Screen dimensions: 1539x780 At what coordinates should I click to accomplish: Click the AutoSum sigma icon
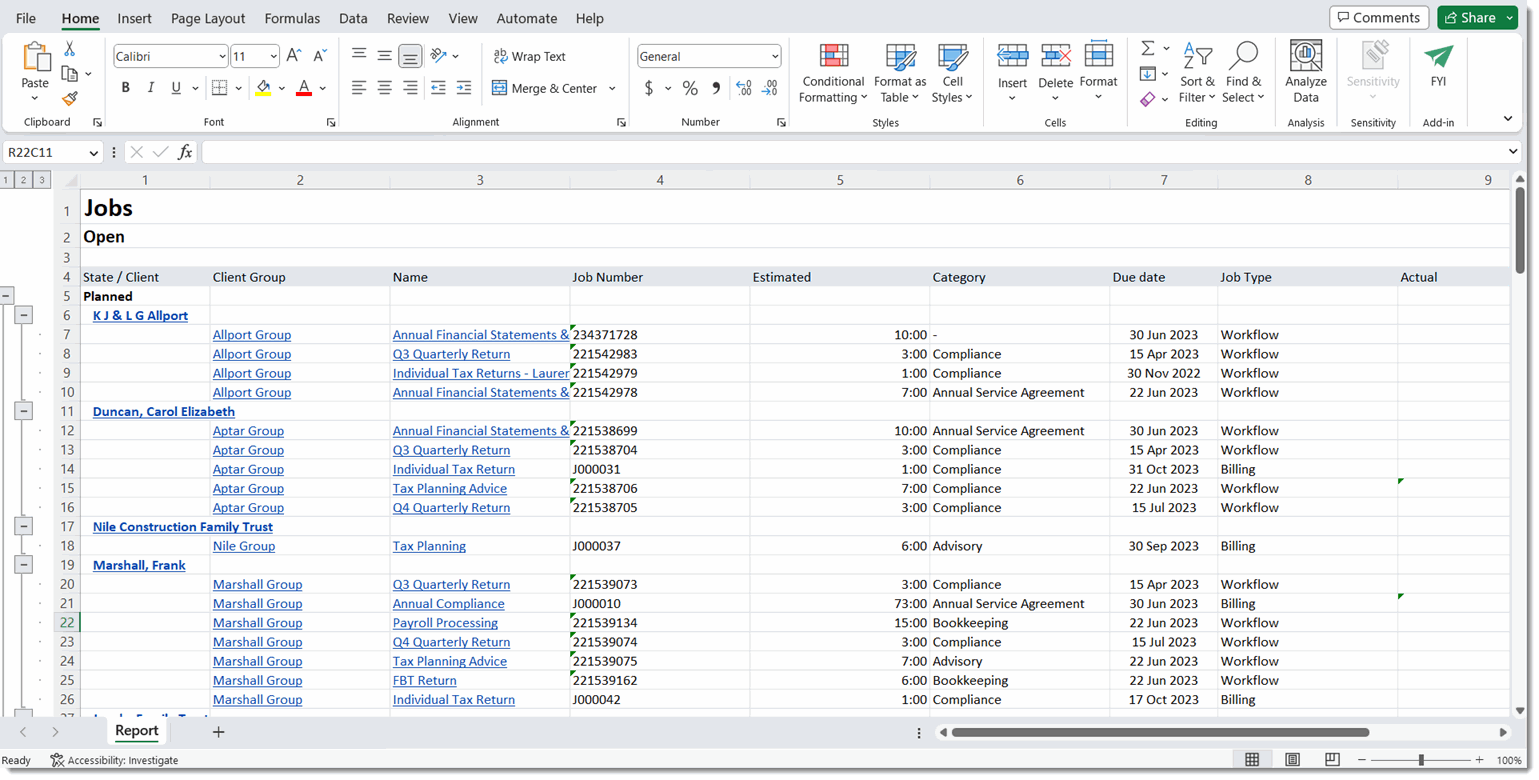point(1148,48)
